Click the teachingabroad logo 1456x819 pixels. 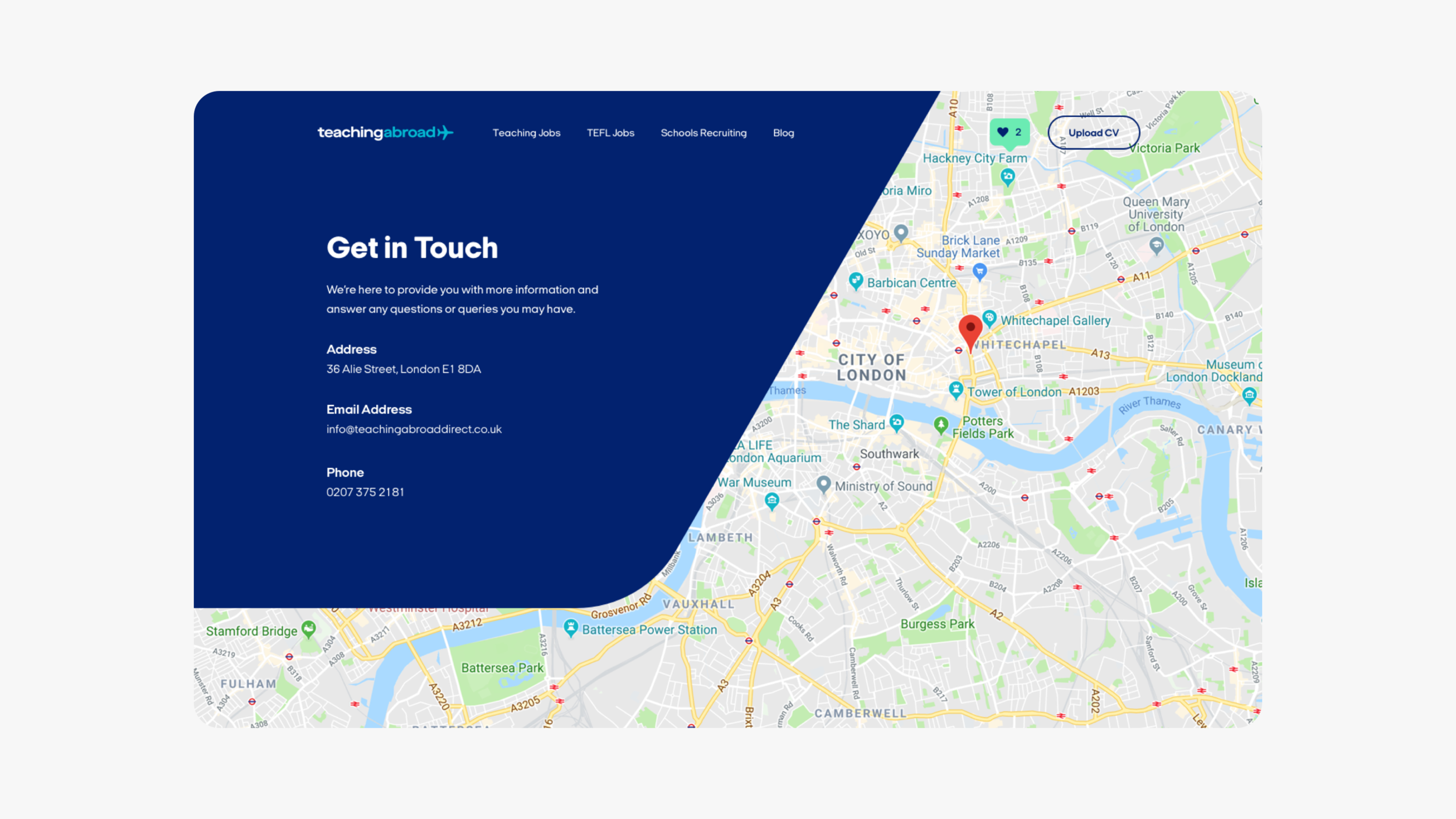(385, 133)
